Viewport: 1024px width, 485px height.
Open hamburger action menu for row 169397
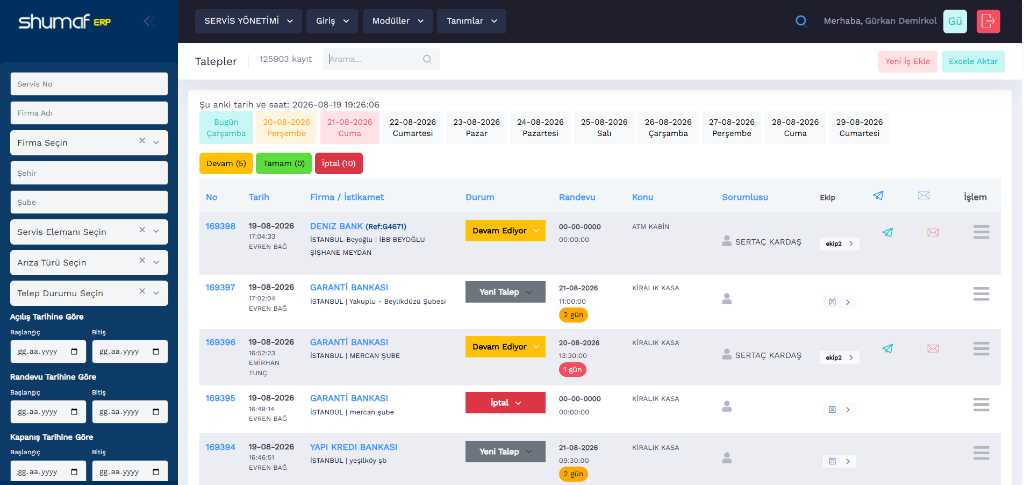coord(981,294)
